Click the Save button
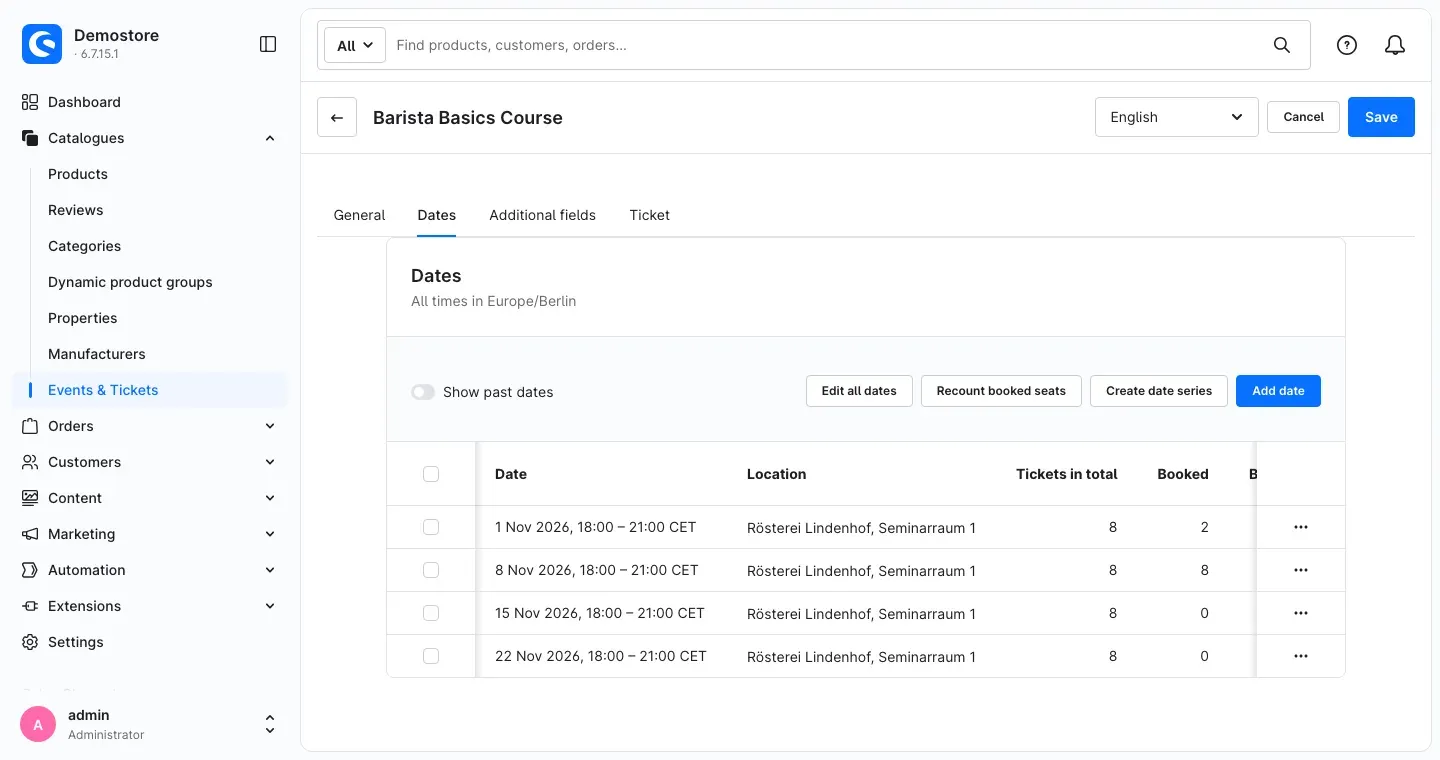 (1381, 117)
